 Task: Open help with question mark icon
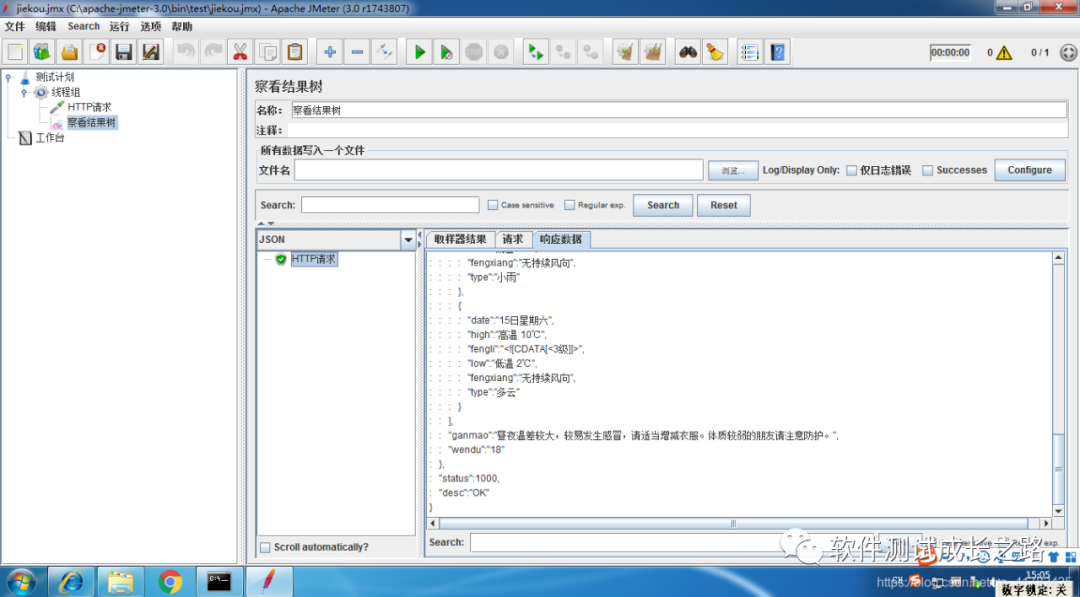778,52
